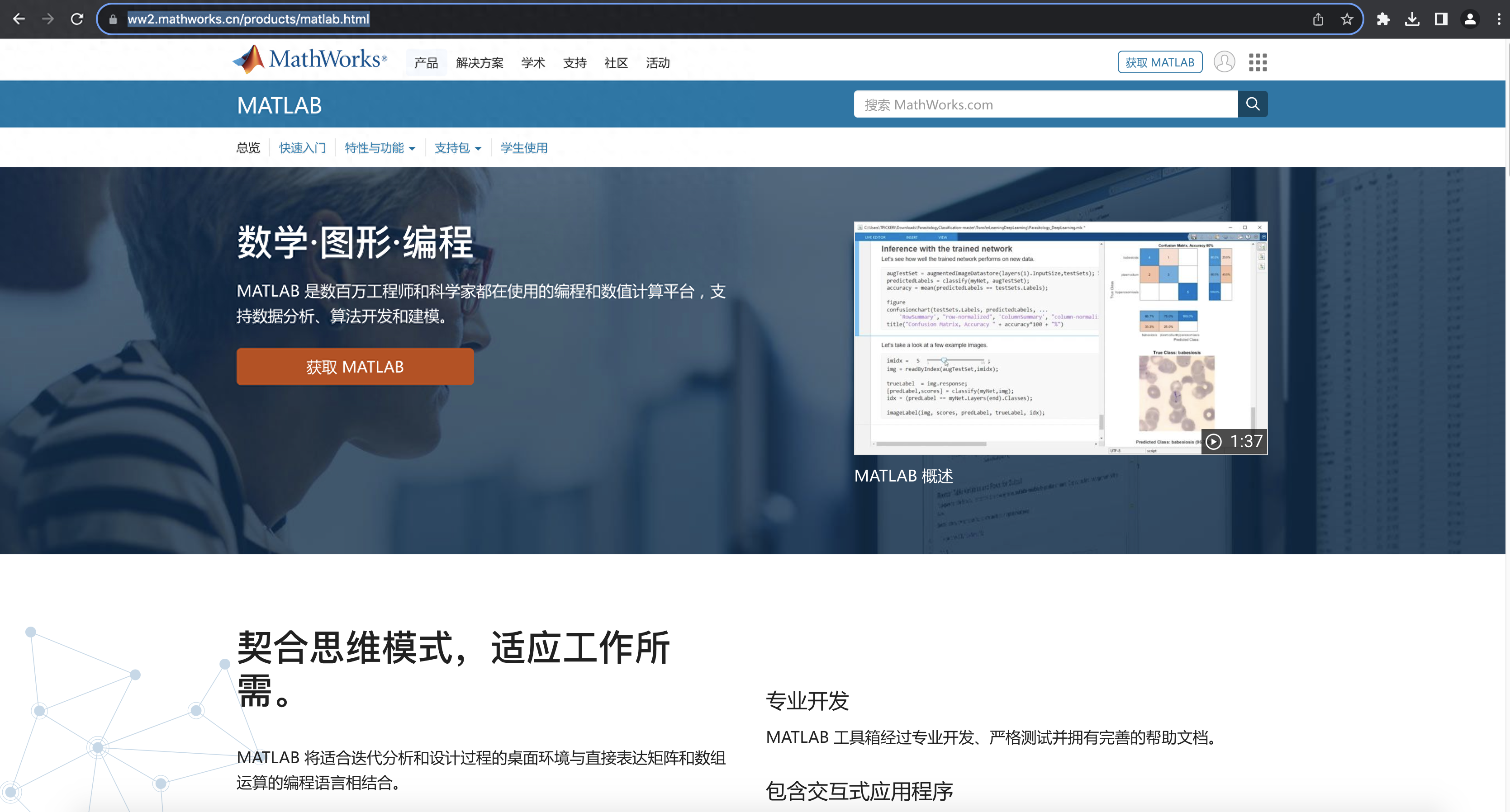Viewport: 1510px width, 812px height.
Task: Click the browser forward arrow
Action: point(48,19)
